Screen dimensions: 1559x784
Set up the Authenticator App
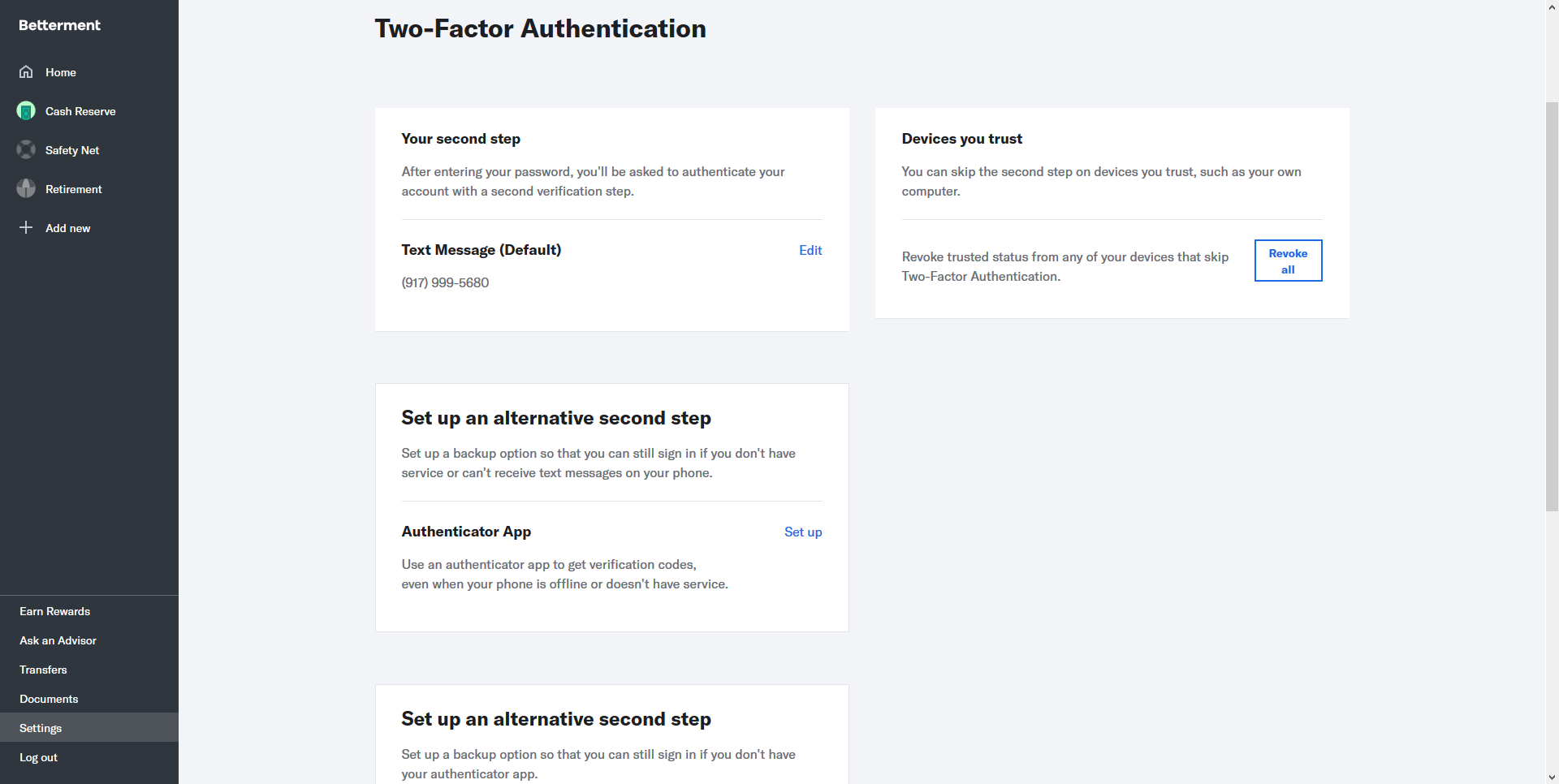click(x=803, y=532)
